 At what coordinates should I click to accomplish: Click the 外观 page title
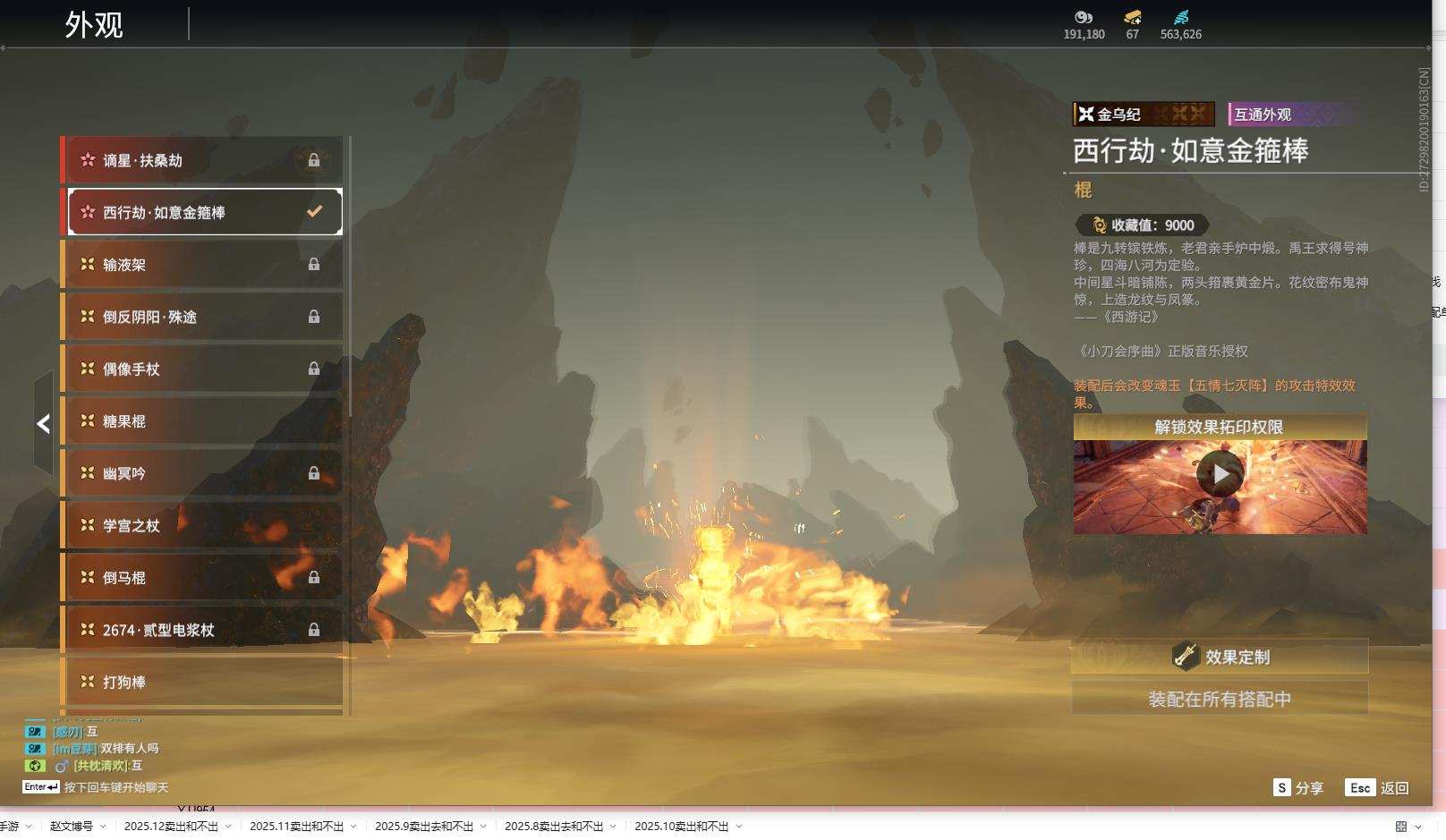pos(94,24)
